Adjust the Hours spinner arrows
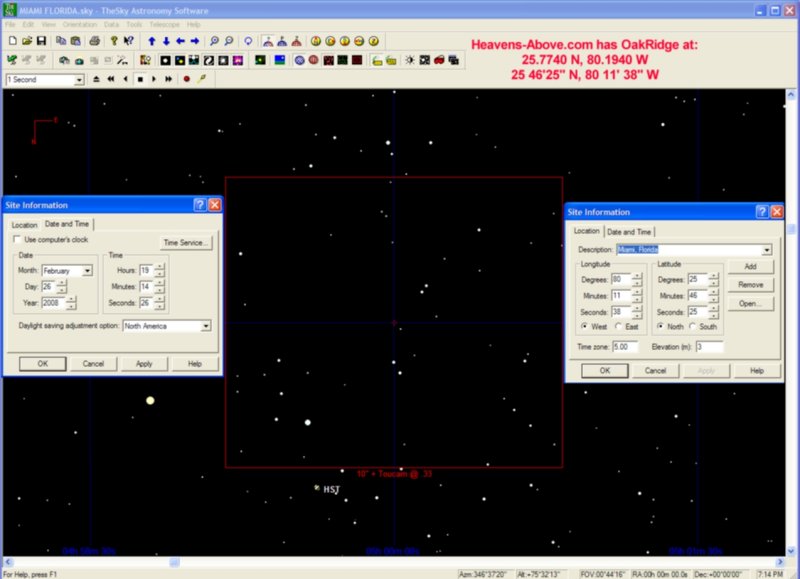The width and height of the screenshot is (800, 579). (x=160, y=270)
